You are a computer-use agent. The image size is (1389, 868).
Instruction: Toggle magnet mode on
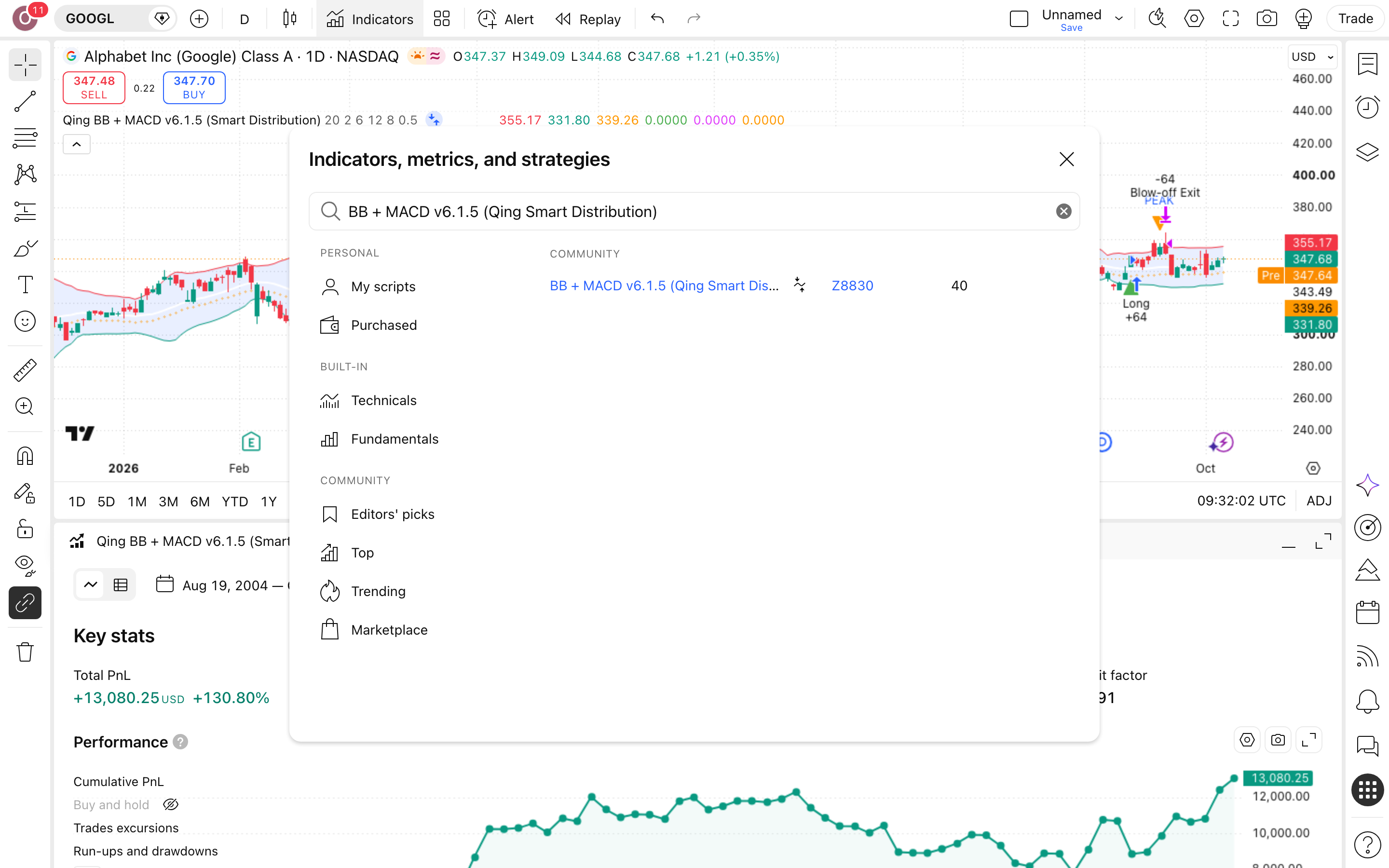click(25, 456)
